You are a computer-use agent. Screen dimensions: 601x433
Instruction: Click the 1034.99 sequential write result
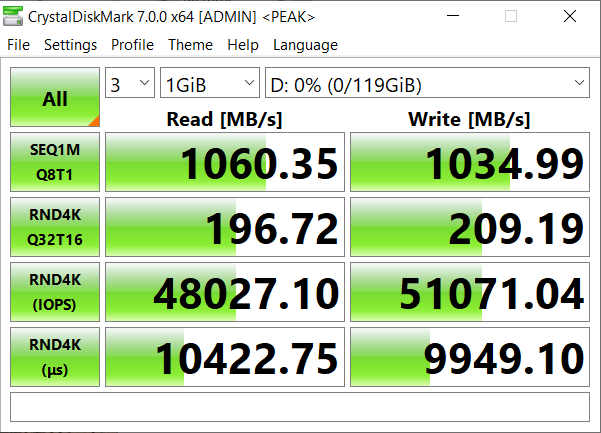(x=470, y=162)
